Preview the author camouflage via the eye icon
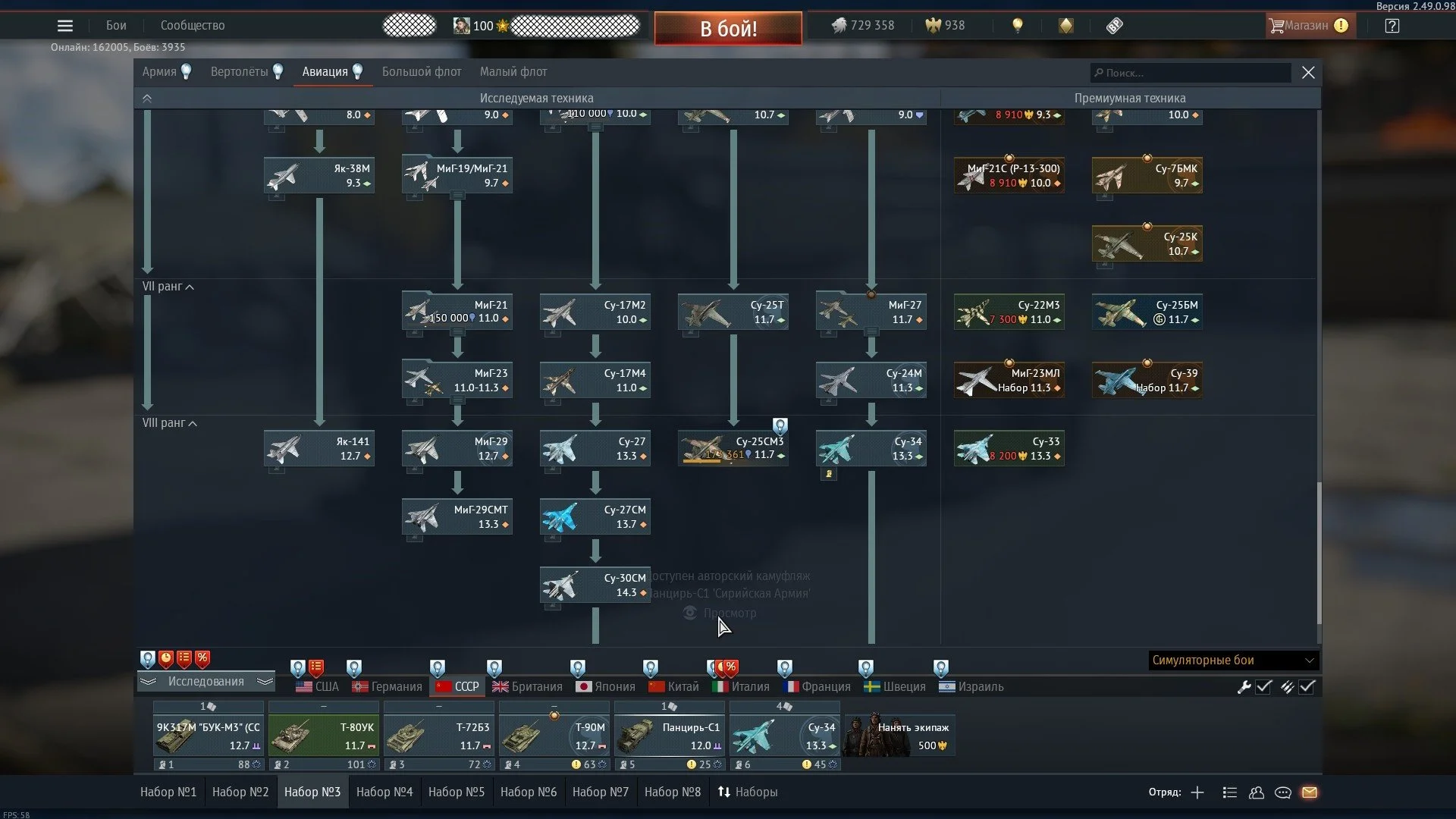This screenshot has height=819, width=1456. tap(690, 613)
